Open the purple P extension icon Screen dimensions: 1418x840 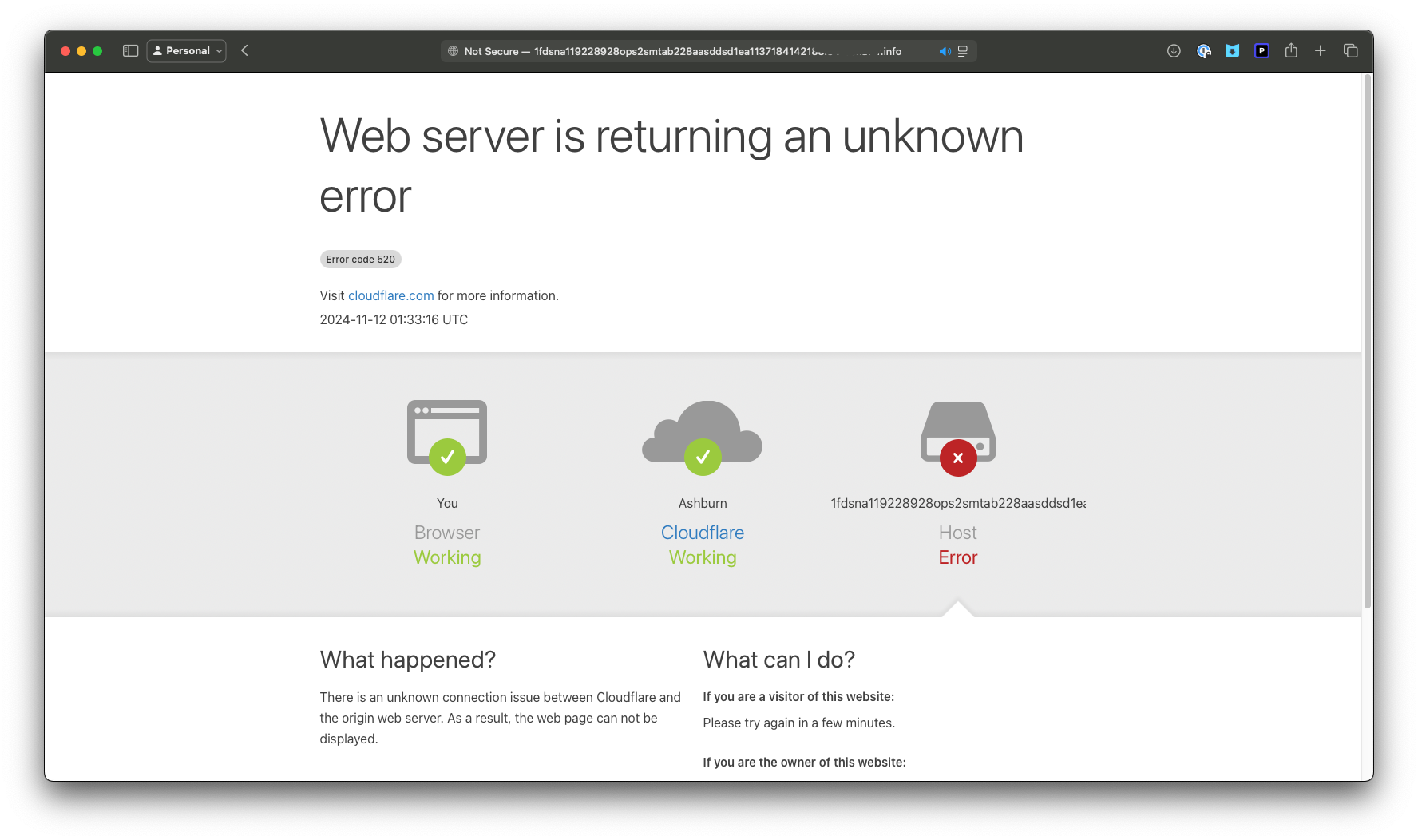click(1262, 51)
